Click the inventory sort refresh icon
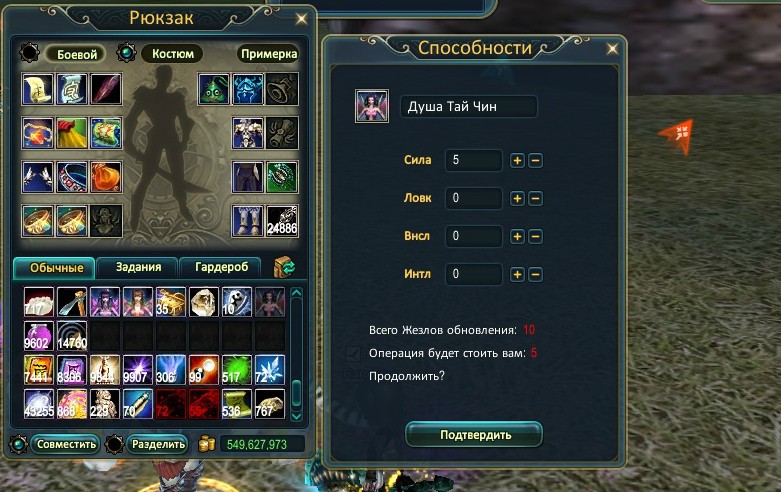781x492 pixels. pyautogui.click(x=284, y=267)
